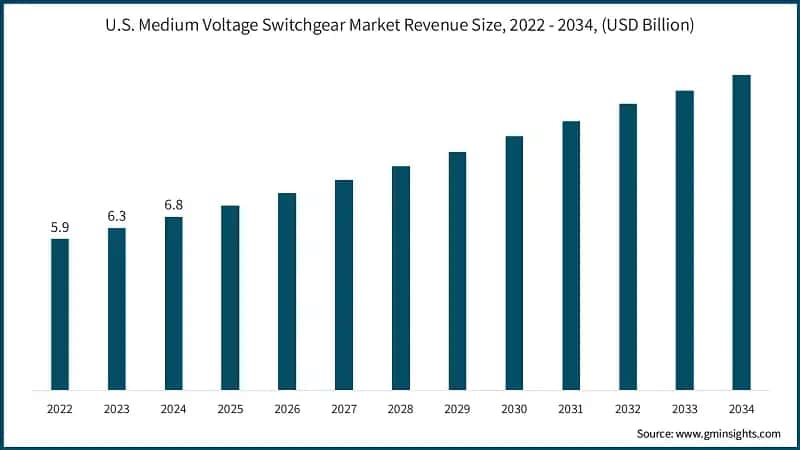Click the 2031 axis label
Image resolution: width=800 pixels, height=450 pixels.
click(571, 409)
